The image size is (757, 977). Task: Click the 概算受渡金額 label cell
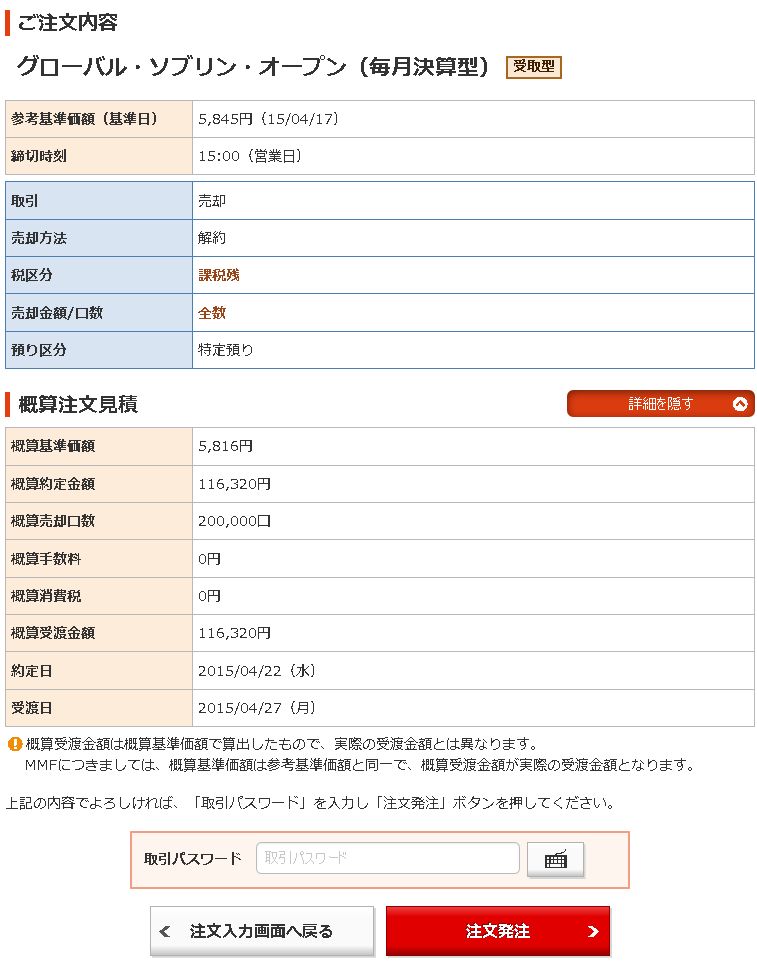pyautogui.click(x=99, y=633)
